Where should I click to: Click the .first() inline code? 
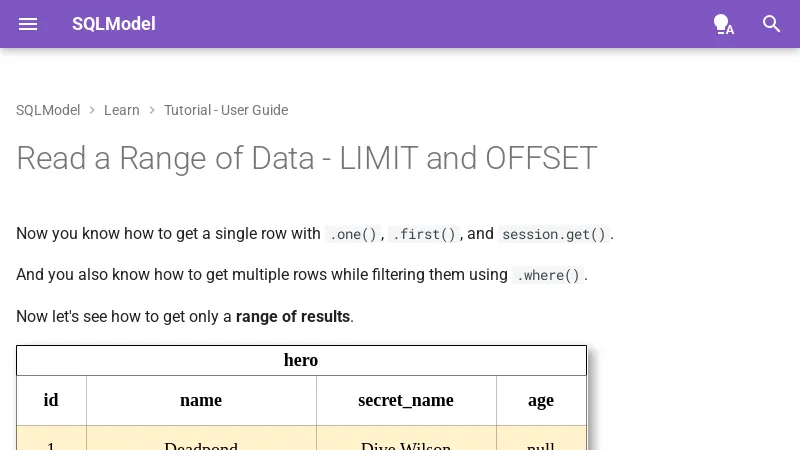coord(424,234)
